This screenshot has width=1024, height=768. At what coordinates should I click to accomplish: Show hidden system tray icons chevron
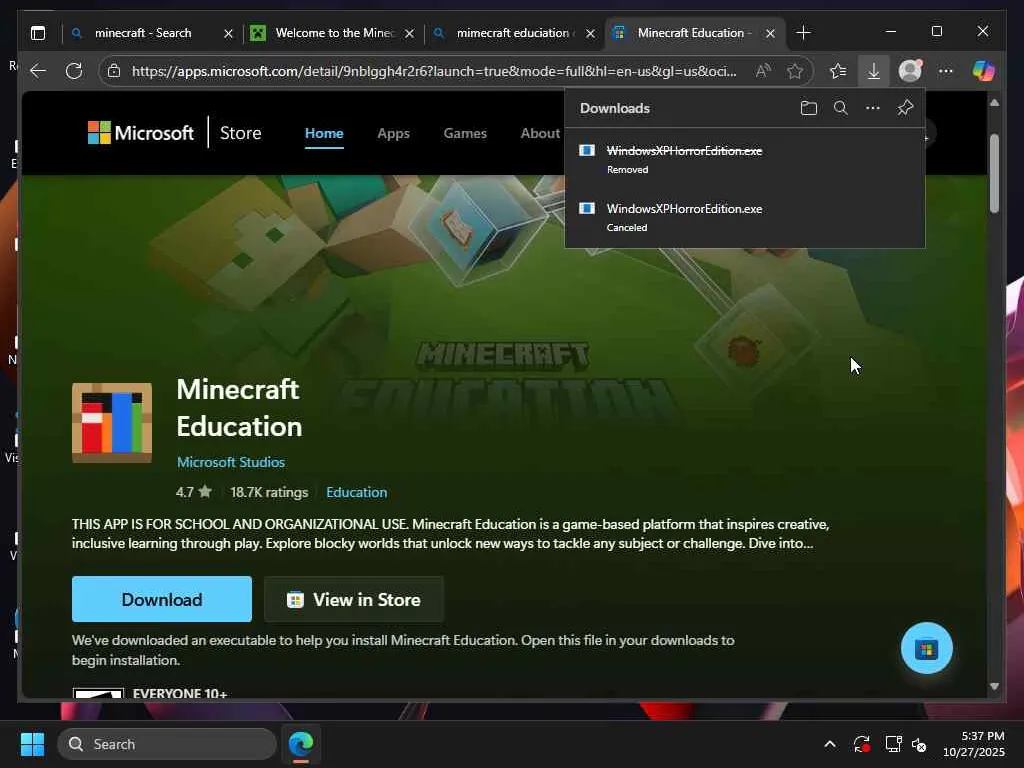829,744
